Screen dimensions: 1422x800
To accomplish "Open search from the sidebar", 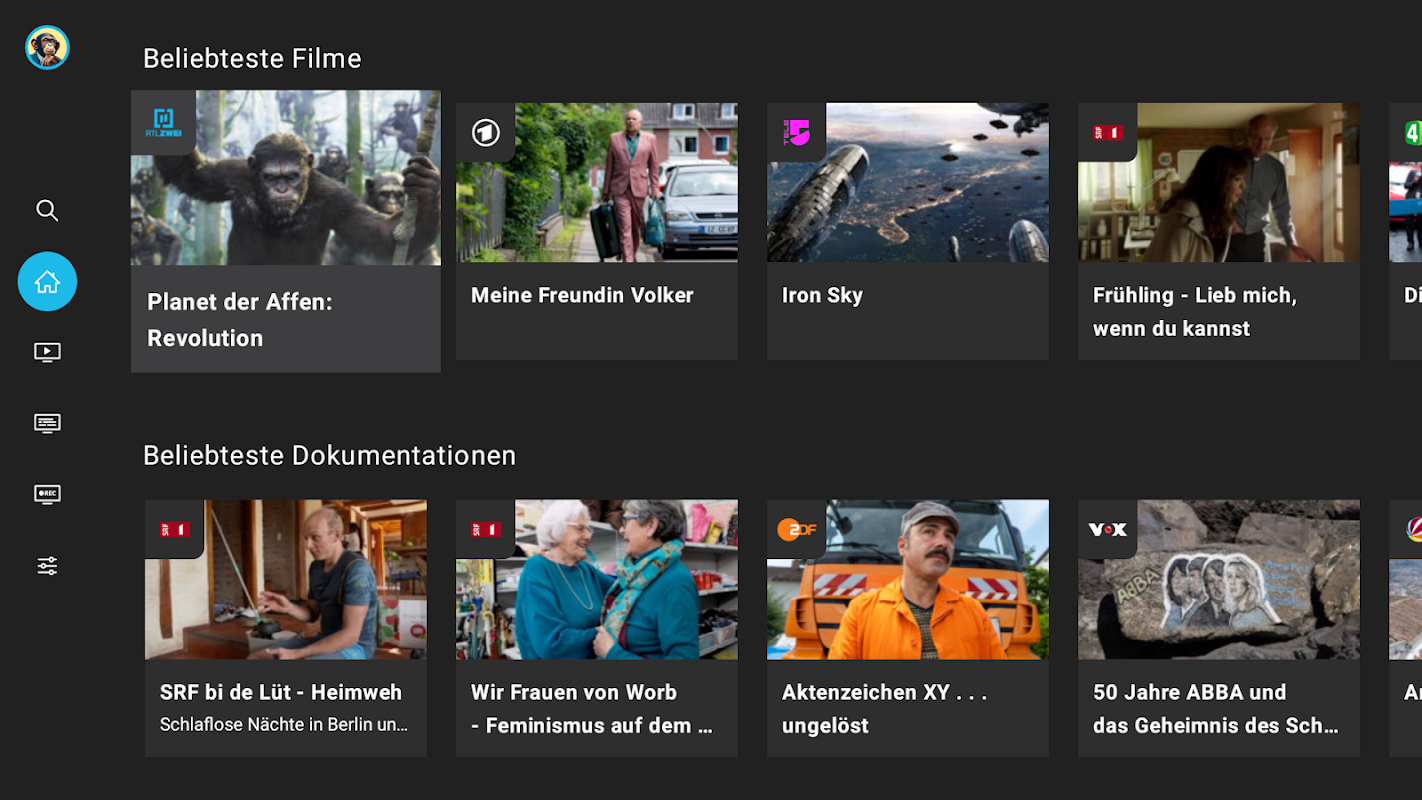I will (47, 210).
